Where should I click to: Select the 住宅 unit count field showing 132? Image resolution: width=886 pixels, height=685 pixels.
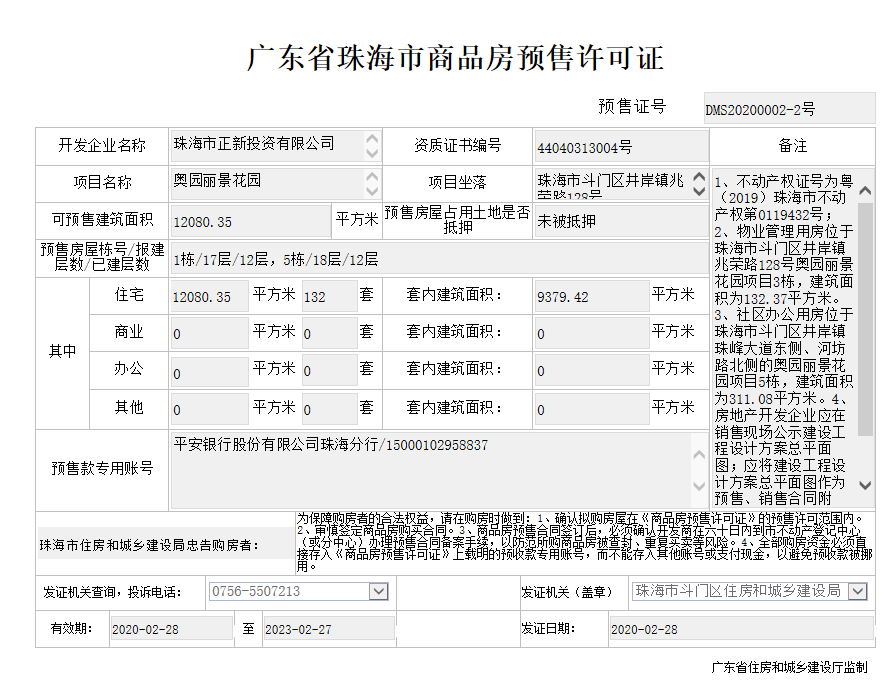coord(328,297)
